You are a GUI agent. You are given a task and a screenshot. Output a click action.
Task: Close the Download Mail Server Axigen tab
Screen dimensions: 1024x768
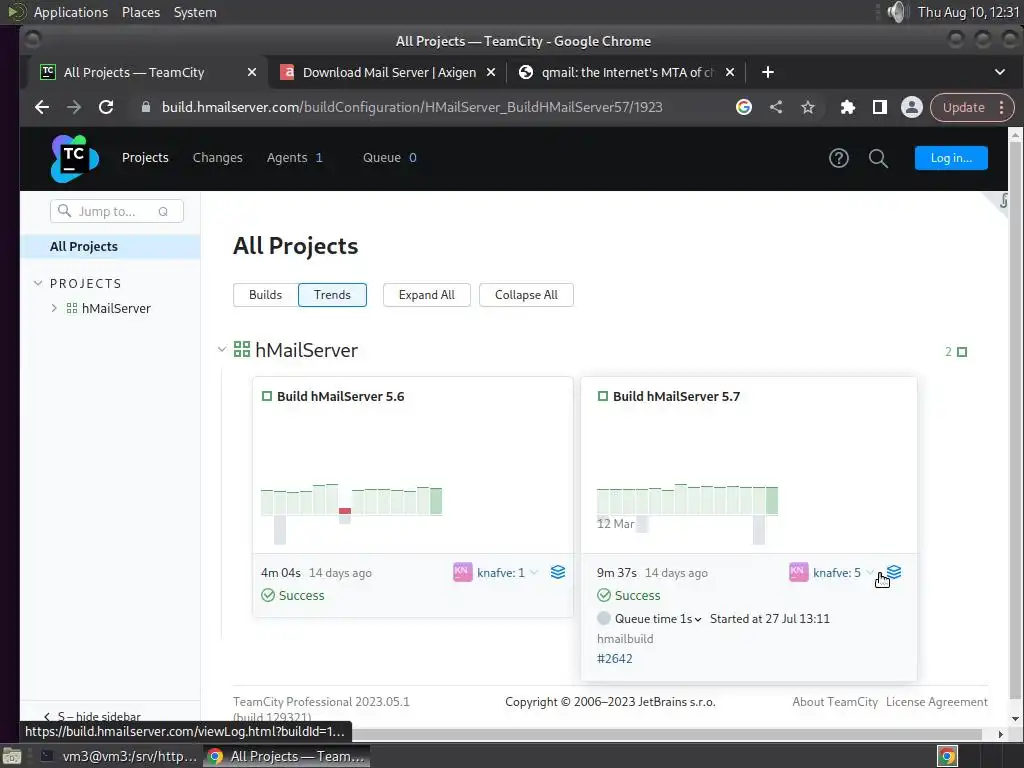[x=491, y=72]
